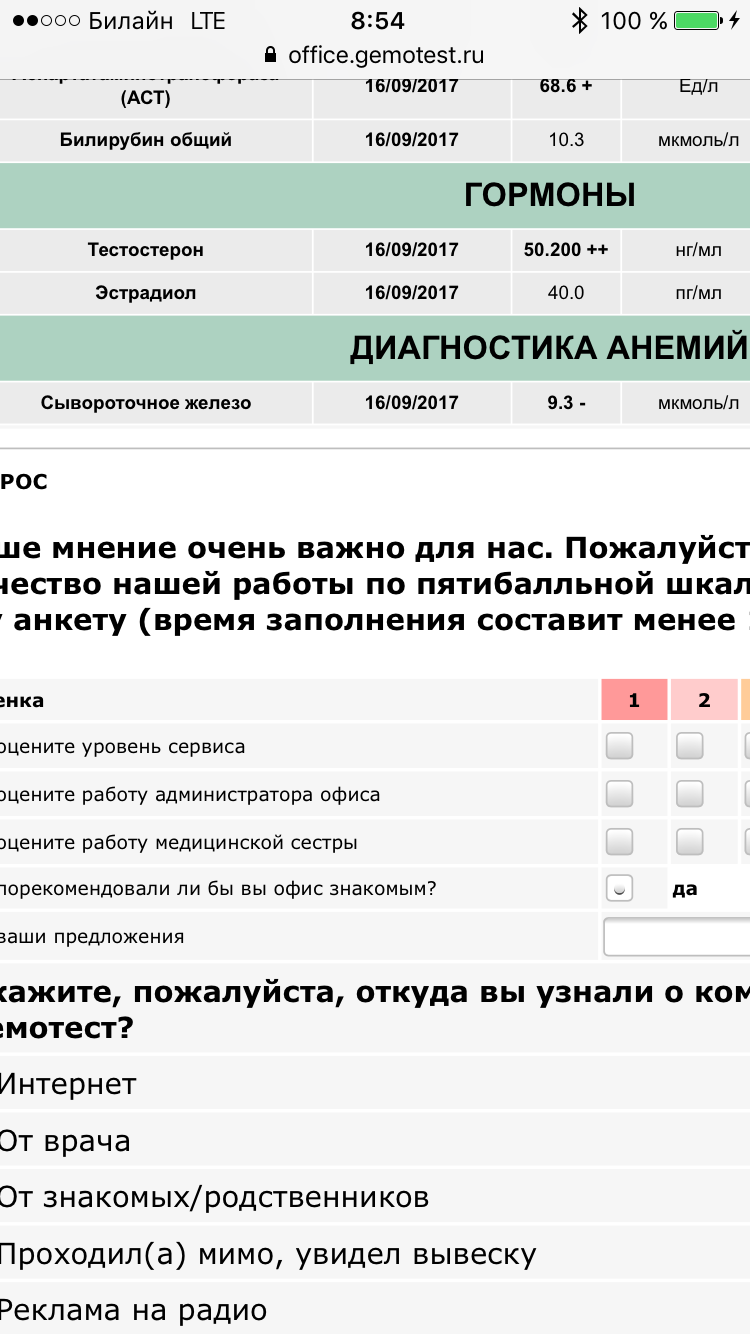Rate office administrator work as 1

click(x=620, y=794)
